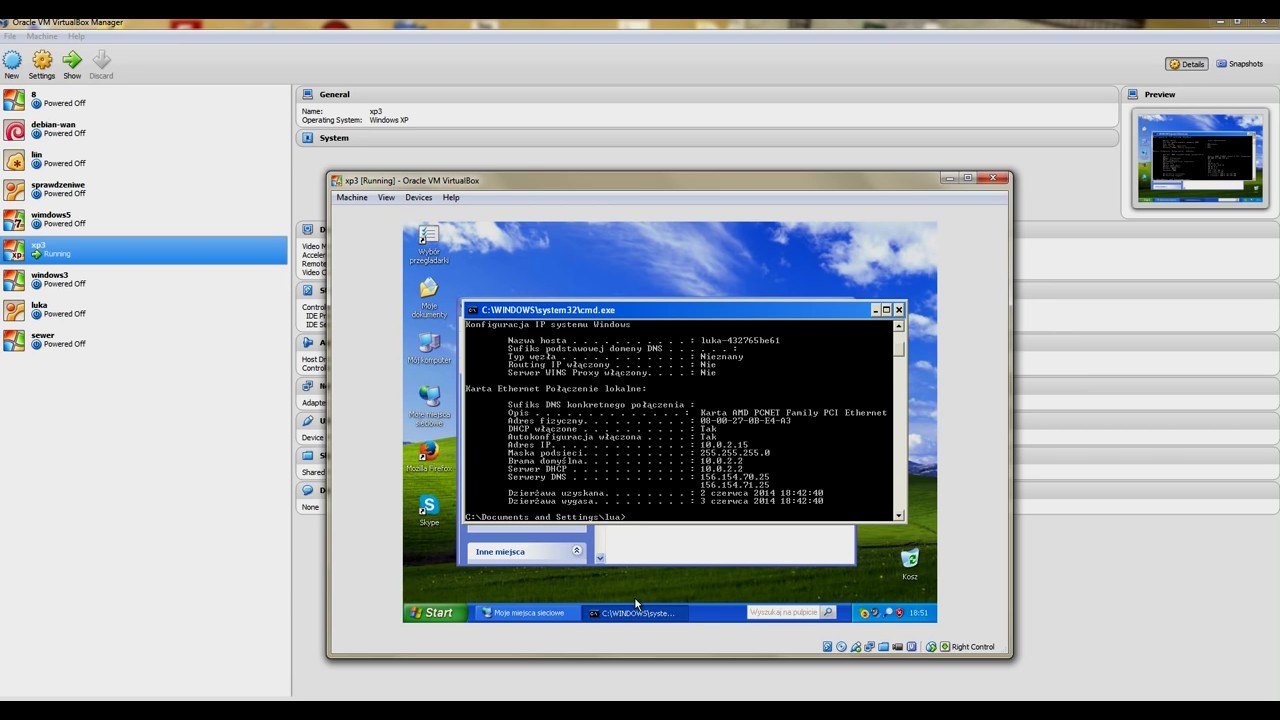1280x720 pixels.
Task: Click the USB devices status icon
Action: [856, 646]
